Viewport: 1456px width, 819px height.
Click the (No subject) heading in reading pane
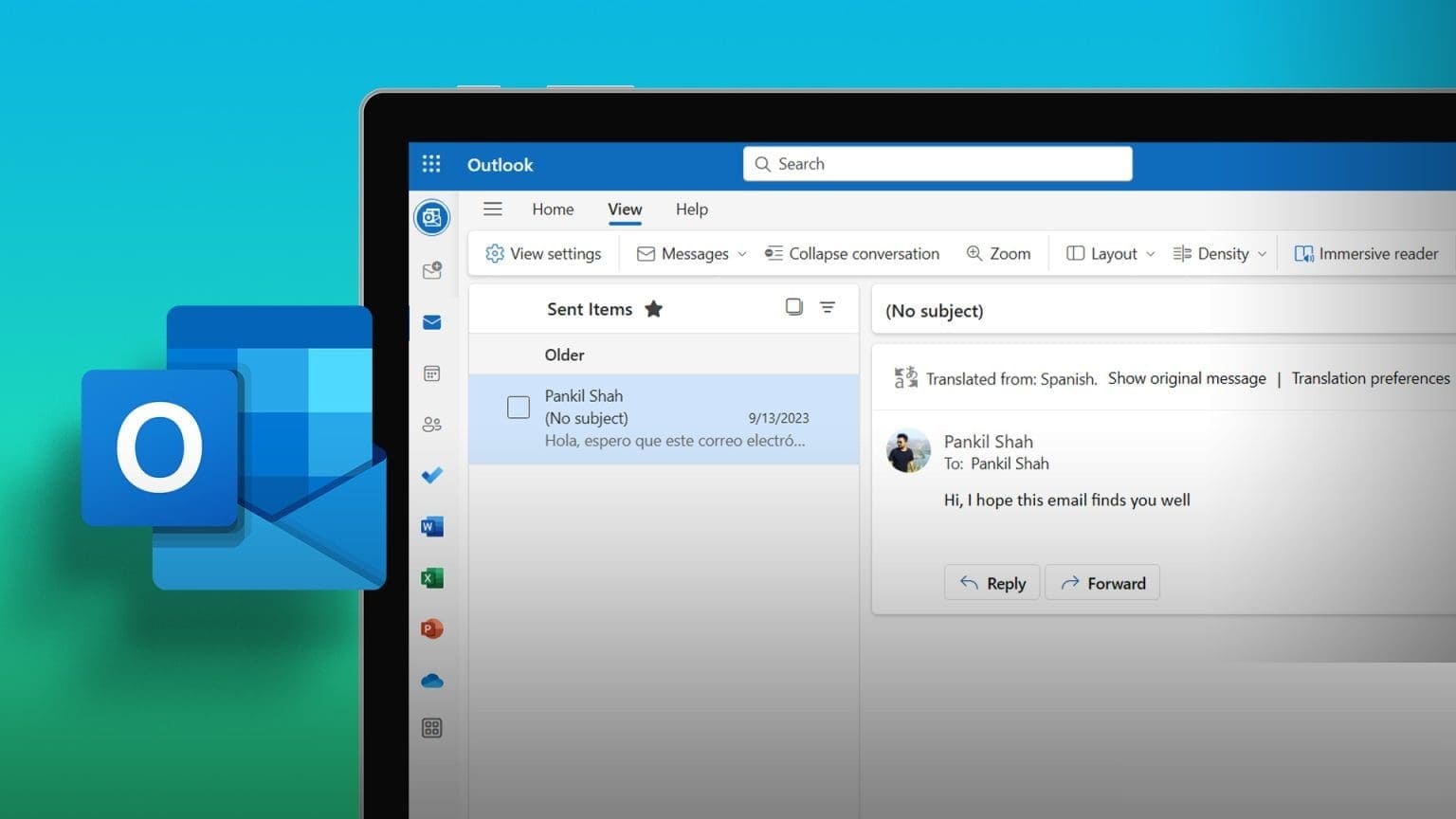[935, 311]
